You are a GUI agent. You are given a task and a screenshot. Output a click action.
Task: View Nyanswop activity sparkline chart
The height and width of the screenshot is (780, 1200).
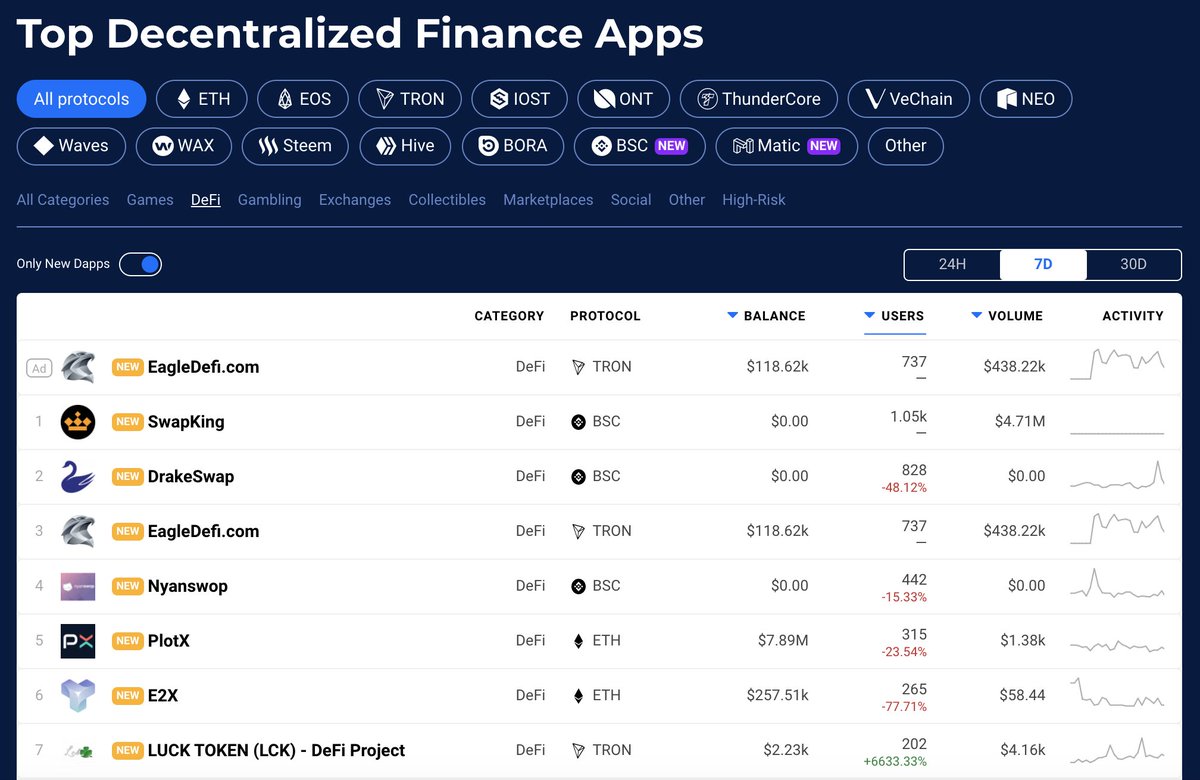[x=1117, y=583]
